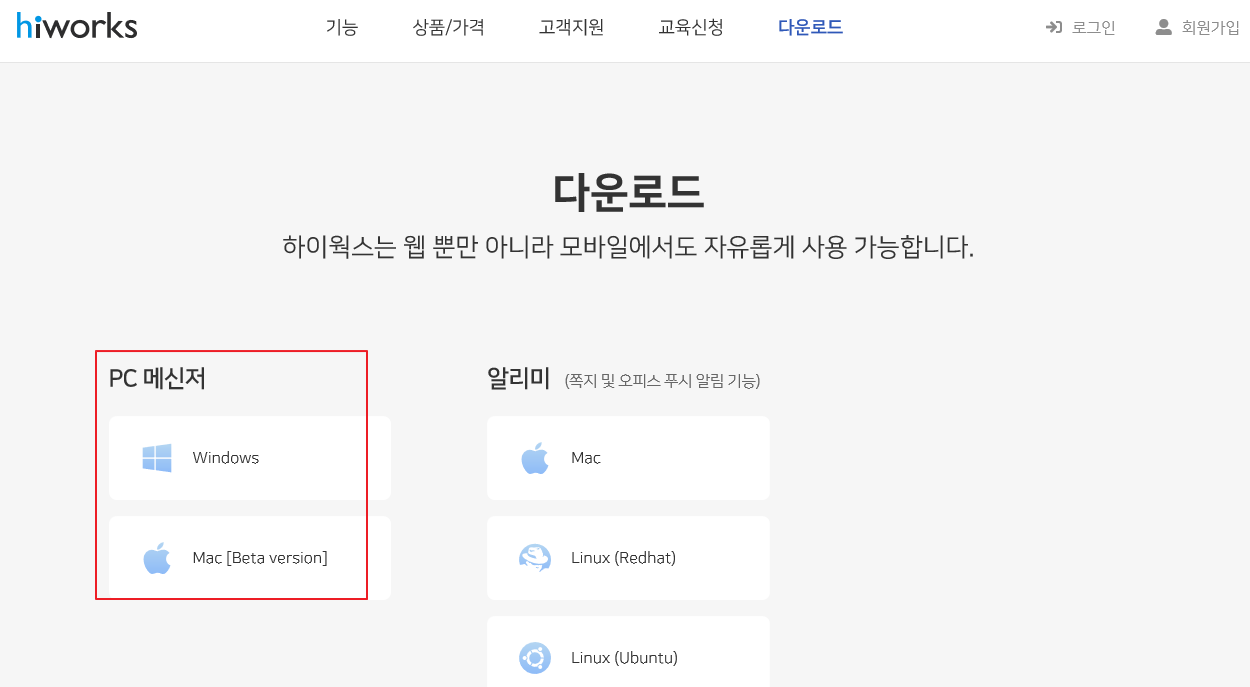Download PC 메신저 Mac [Beta version]
Viewport: 1250px width, 687px height.
pos(250,558)
